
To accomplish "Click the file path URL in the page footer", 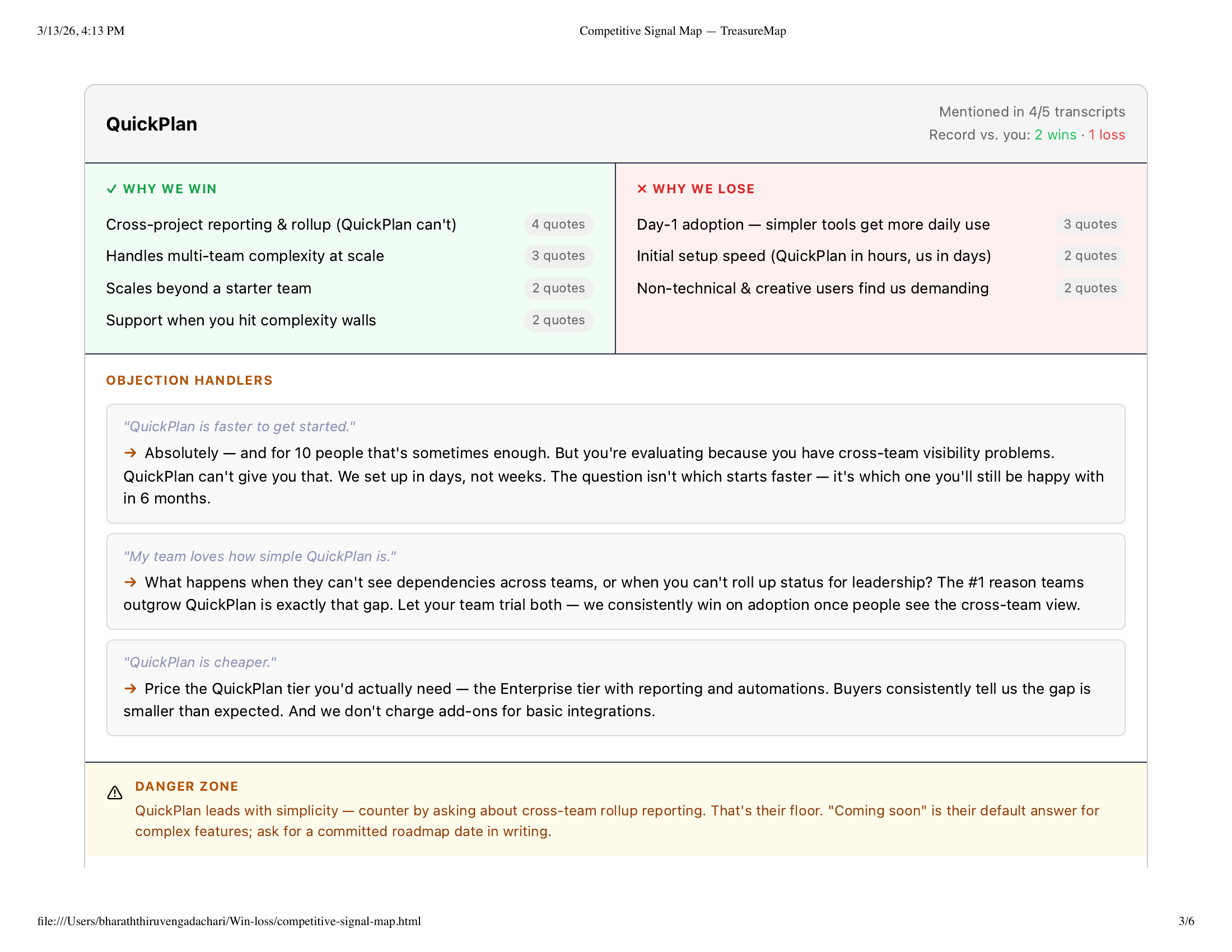I will 229,921.
